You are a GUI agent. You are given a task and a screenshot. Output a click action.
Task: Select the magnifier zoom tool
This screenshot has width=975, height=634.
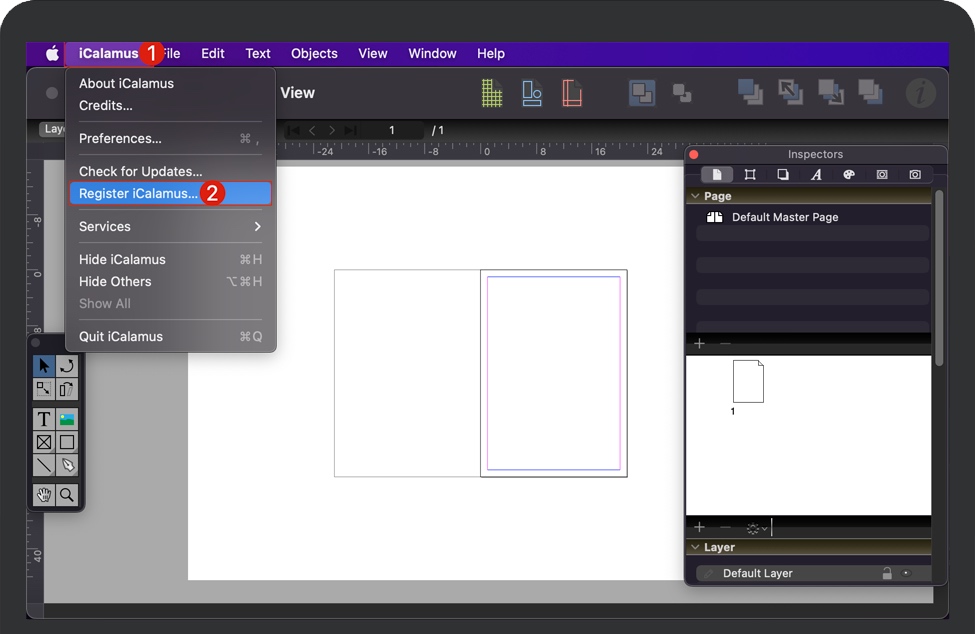67,495
